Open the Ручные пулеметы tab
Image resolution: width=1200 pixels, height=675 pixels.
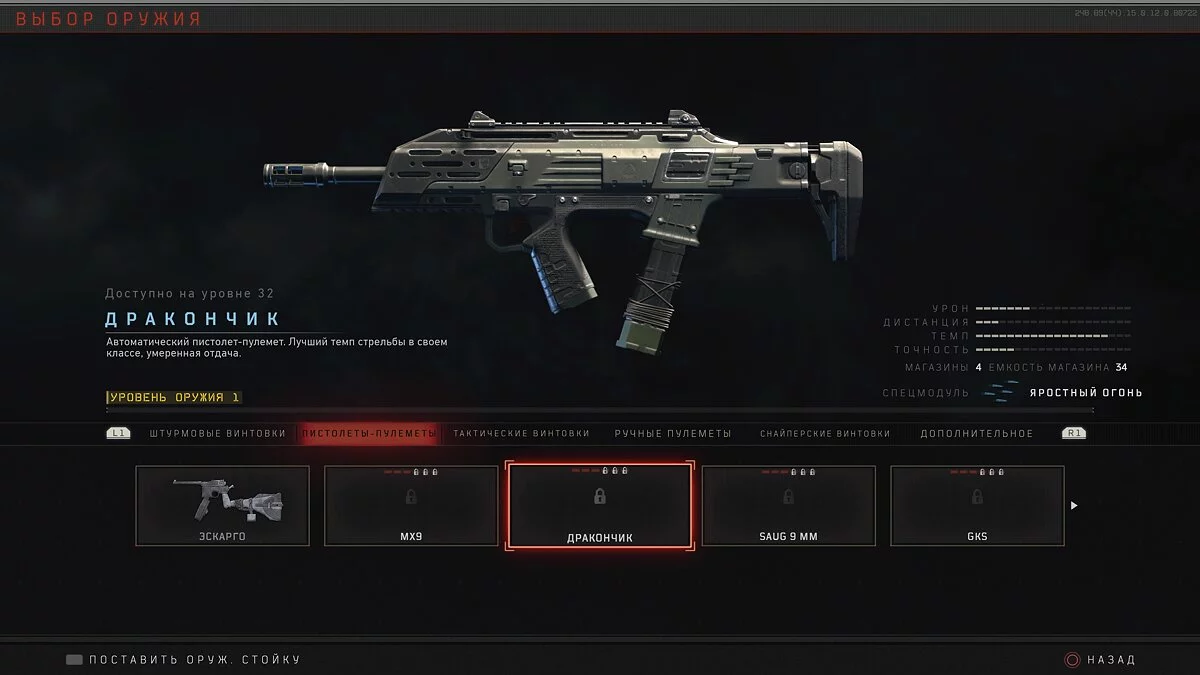[x=673, y=434]
